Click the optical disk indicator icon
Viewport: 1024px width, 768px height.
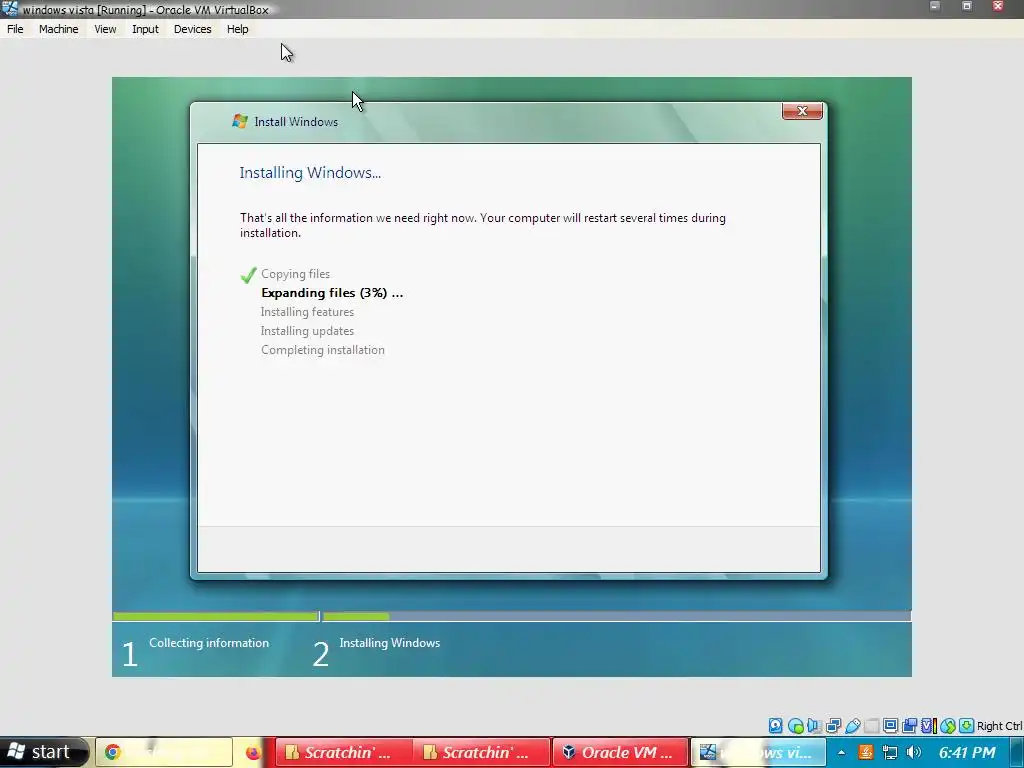[795, 726]
